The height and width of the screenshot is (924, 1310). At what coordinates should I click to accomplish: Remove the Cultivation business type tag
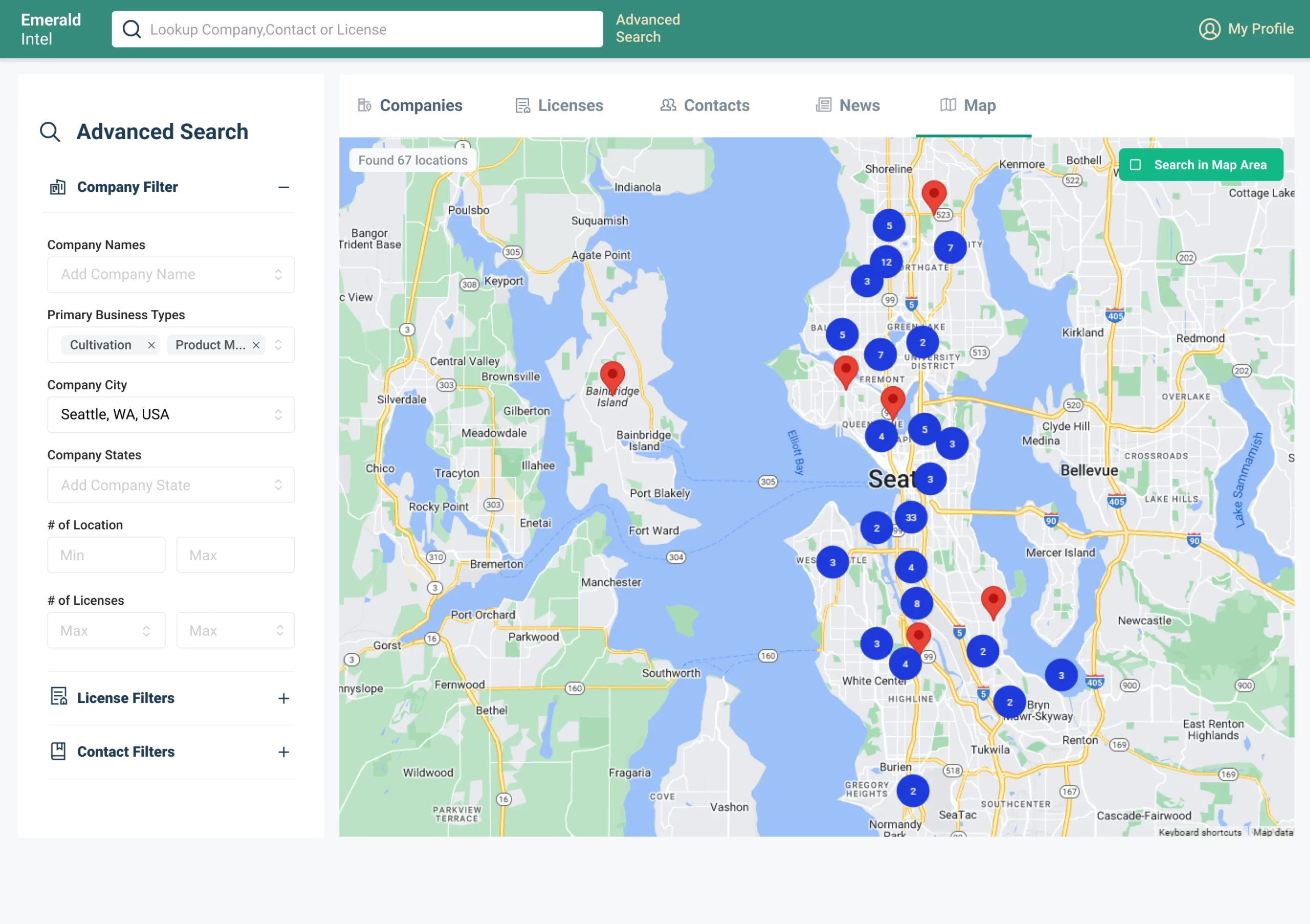click(151, 345)
